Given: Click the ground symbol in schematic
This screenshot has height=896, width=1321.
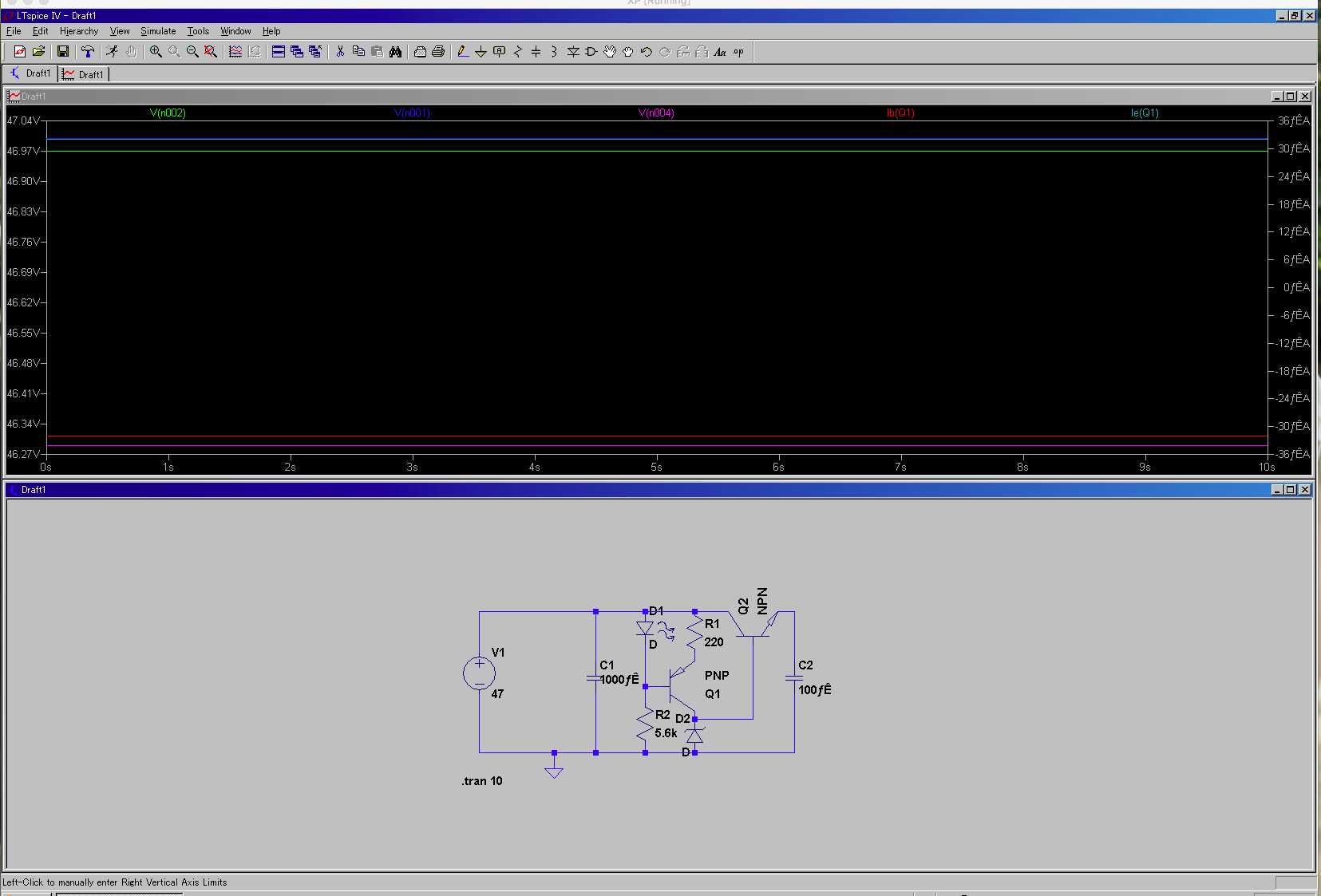Looking at the screenshot, I should [554, 772].
